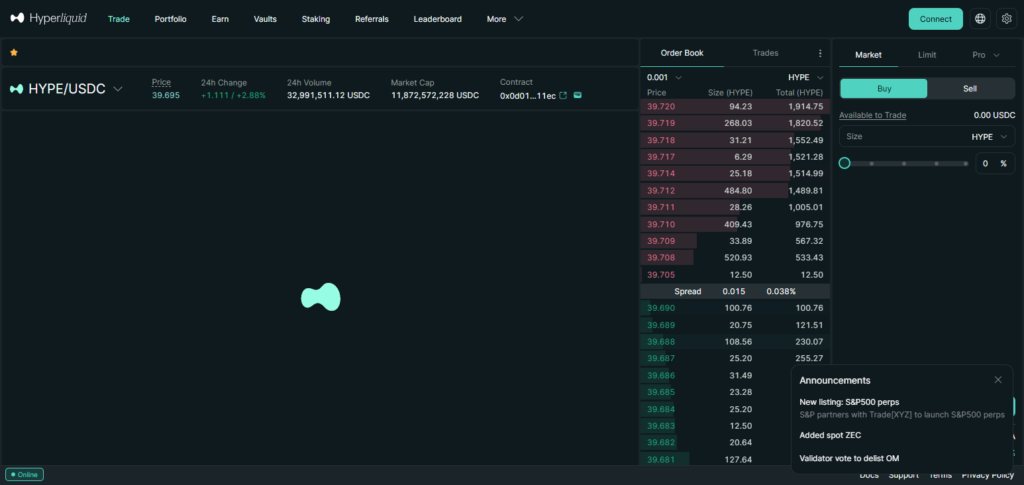Select the Buy side toggle
Viewport: 1024px width, 485px height.
click(884, 88)
